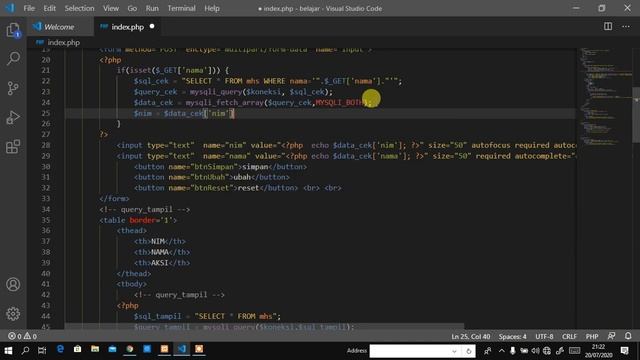Screen dimensions: 640x360
Task: Click line number 25 in the gutter
Action: (x=46, y=113)
